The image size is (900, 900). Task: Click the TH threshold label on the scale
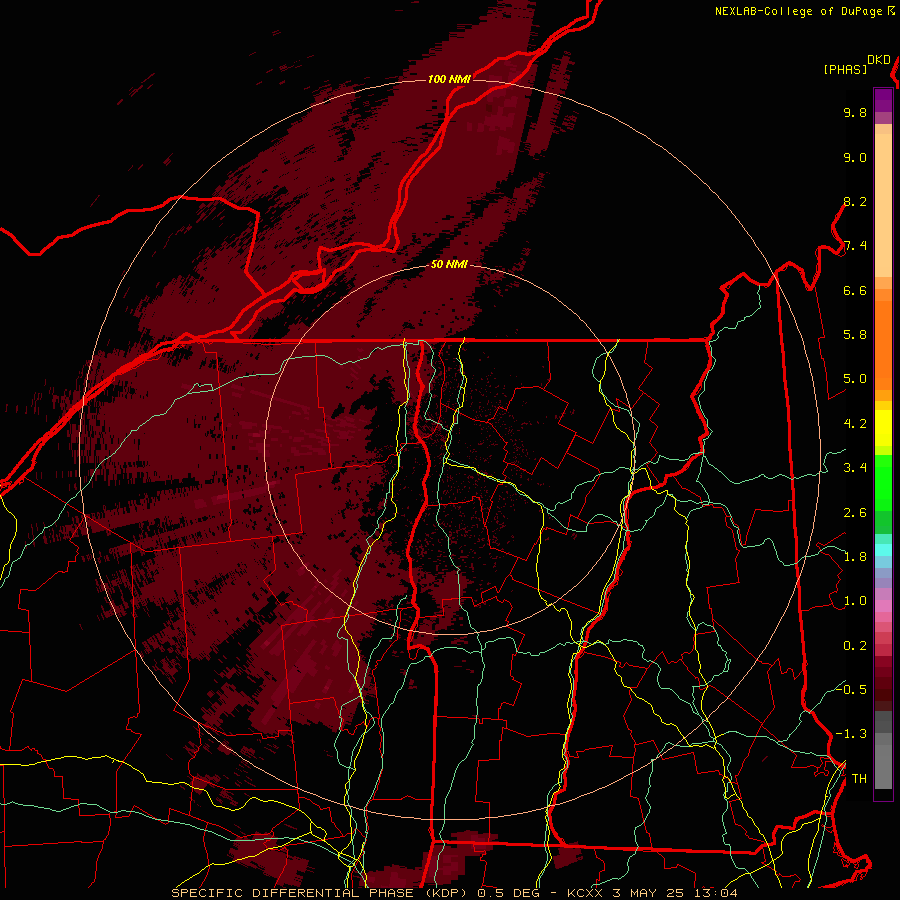pyautogui.click(x=859, y=779)
